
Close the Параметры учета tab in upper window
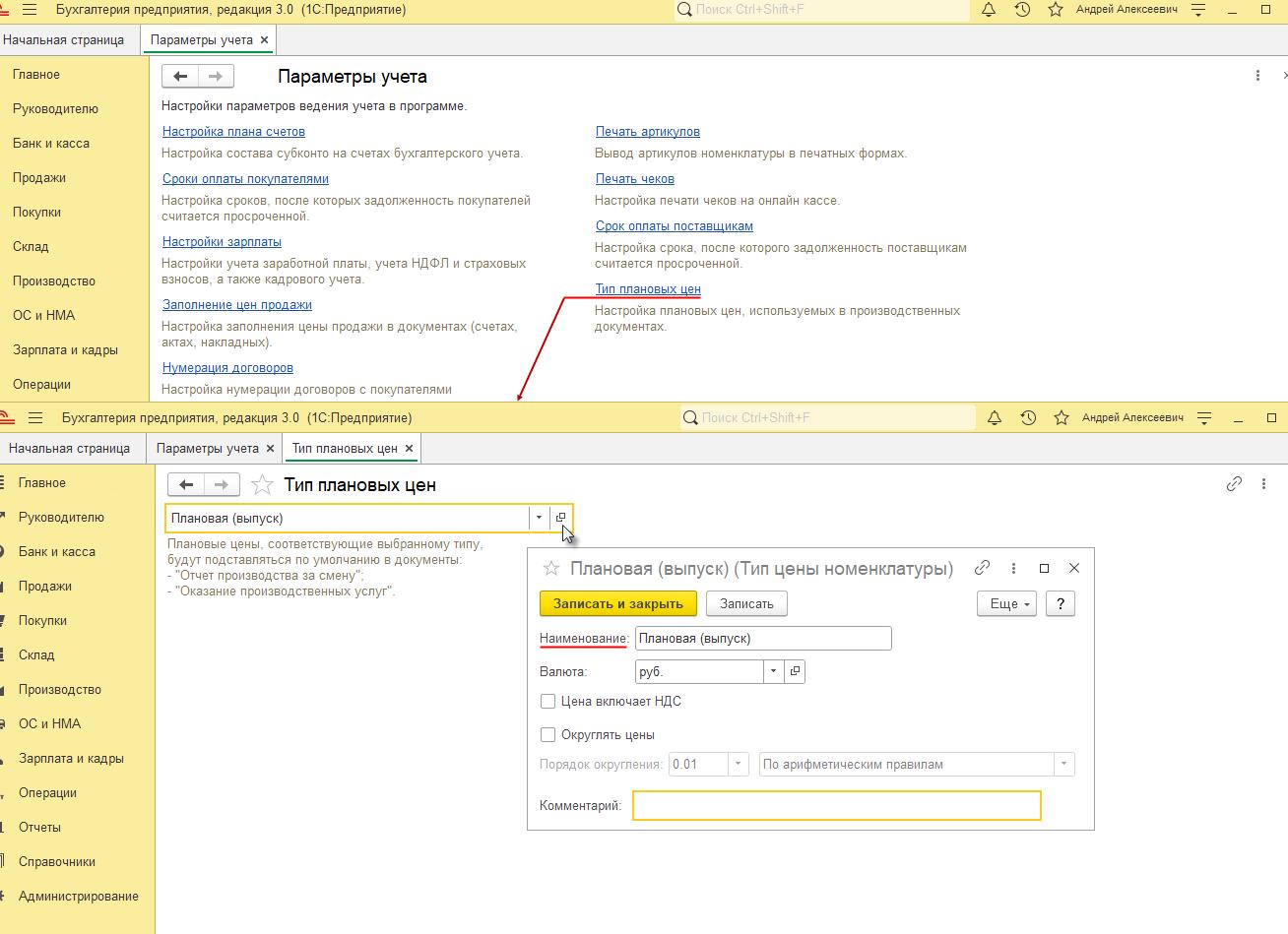[264, 40]
